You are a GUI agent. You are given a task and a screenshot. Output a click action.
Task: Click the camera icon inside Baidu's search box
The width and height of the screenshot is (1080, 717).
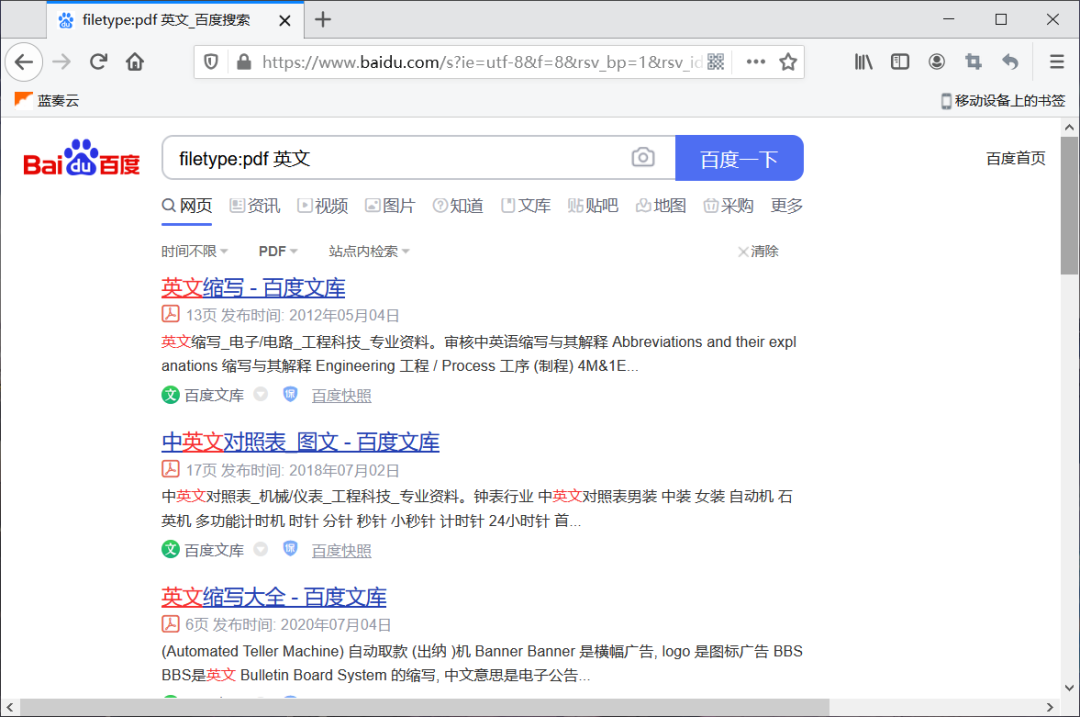[643, 157]
